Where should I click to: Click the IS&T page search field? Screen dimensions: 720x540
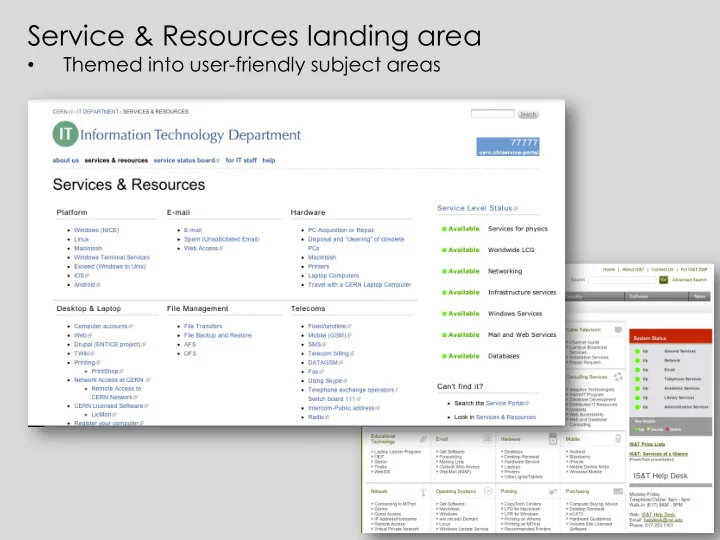click(x=622, y=280)
